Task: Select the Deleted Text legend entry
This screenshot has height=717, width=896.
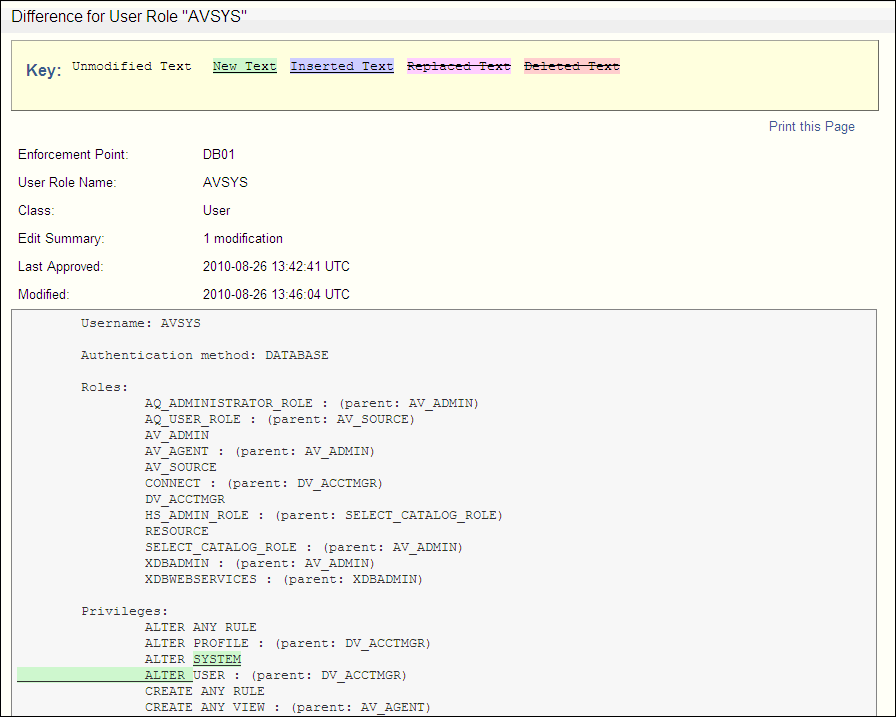Action: [x=571, y=66]
